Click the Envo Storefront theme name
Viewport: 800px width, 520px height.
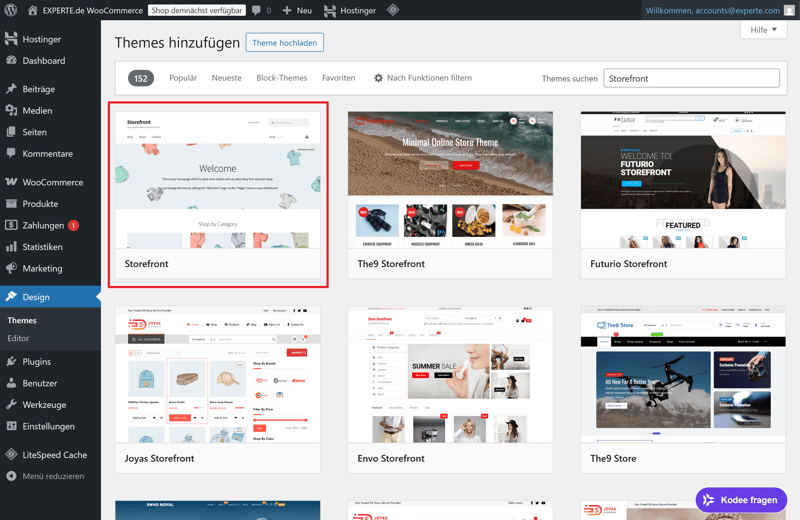391,458
